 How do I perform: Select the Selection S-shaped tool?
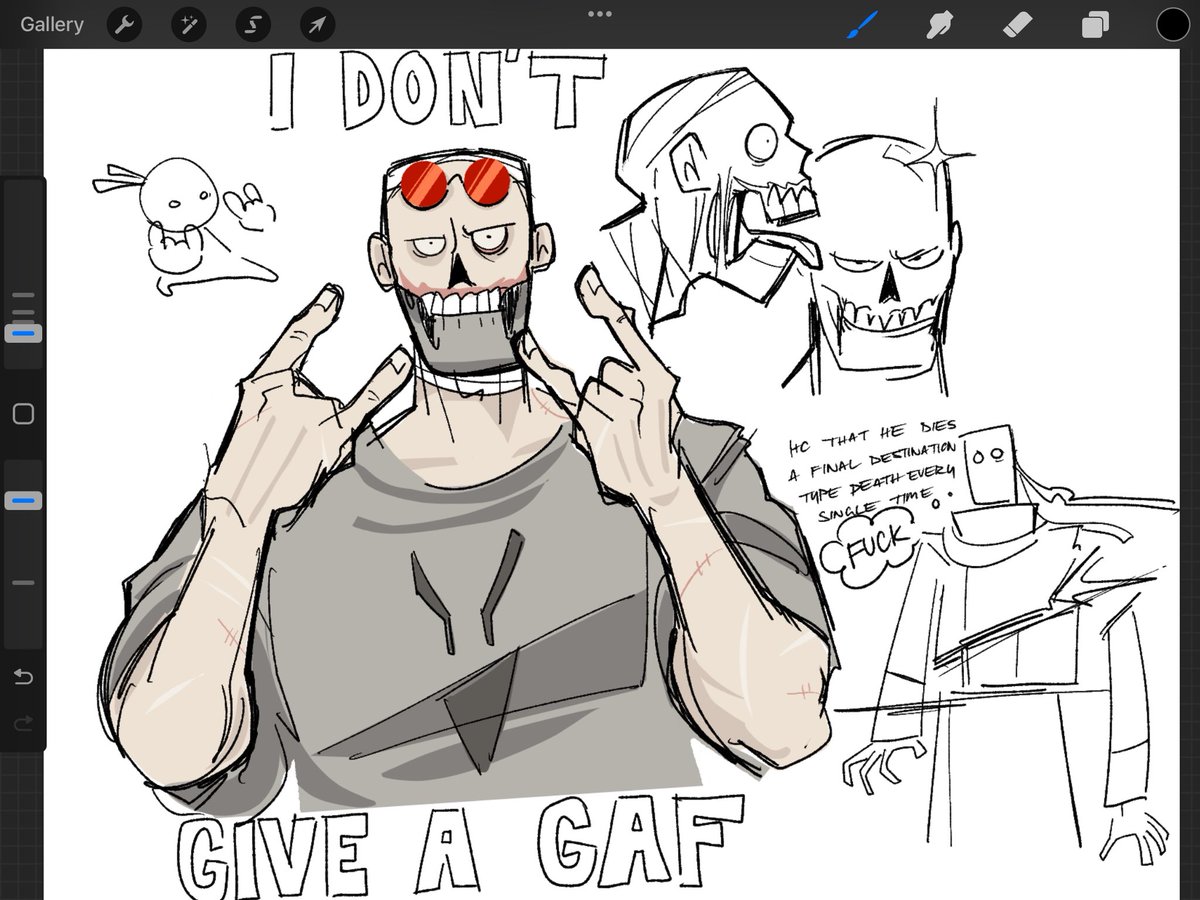[252, 25]
